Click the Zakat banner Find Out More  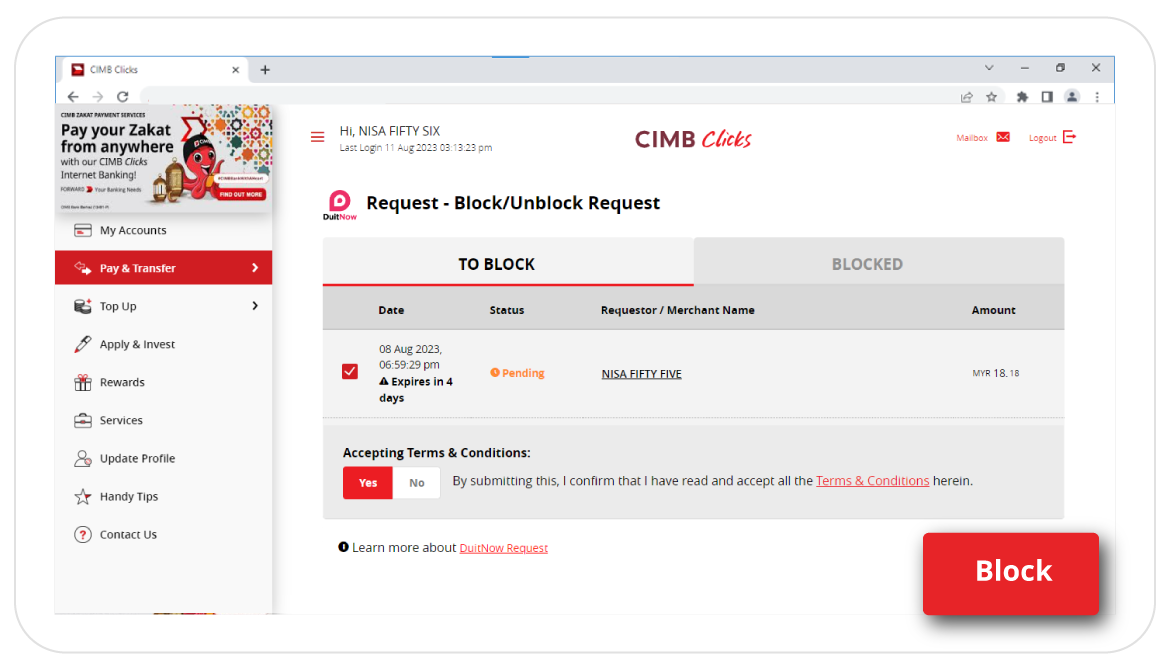[x=240, y=194]
